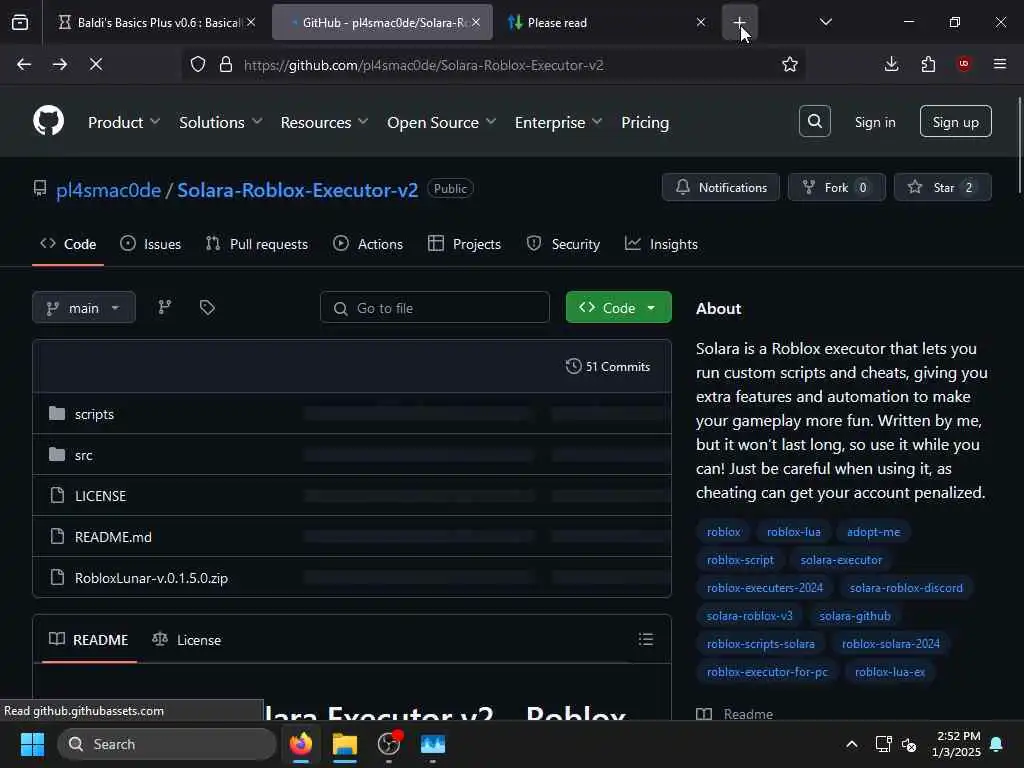Expand the Product menu
This screenshot has width=1024, height=768.
[x=123, y=122]
